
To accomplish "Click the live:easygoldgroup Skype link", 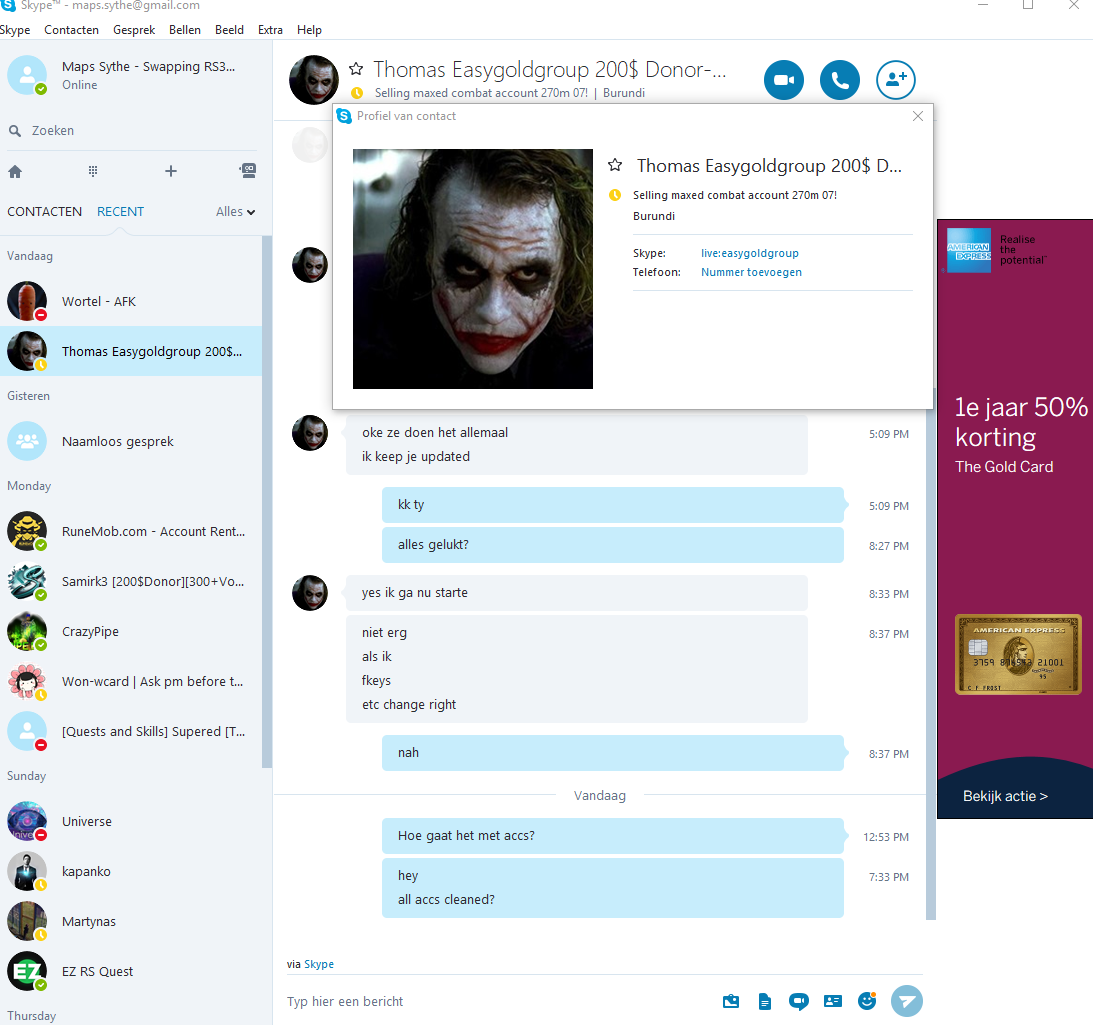I will pyautogui.click(x=749, y=253).
